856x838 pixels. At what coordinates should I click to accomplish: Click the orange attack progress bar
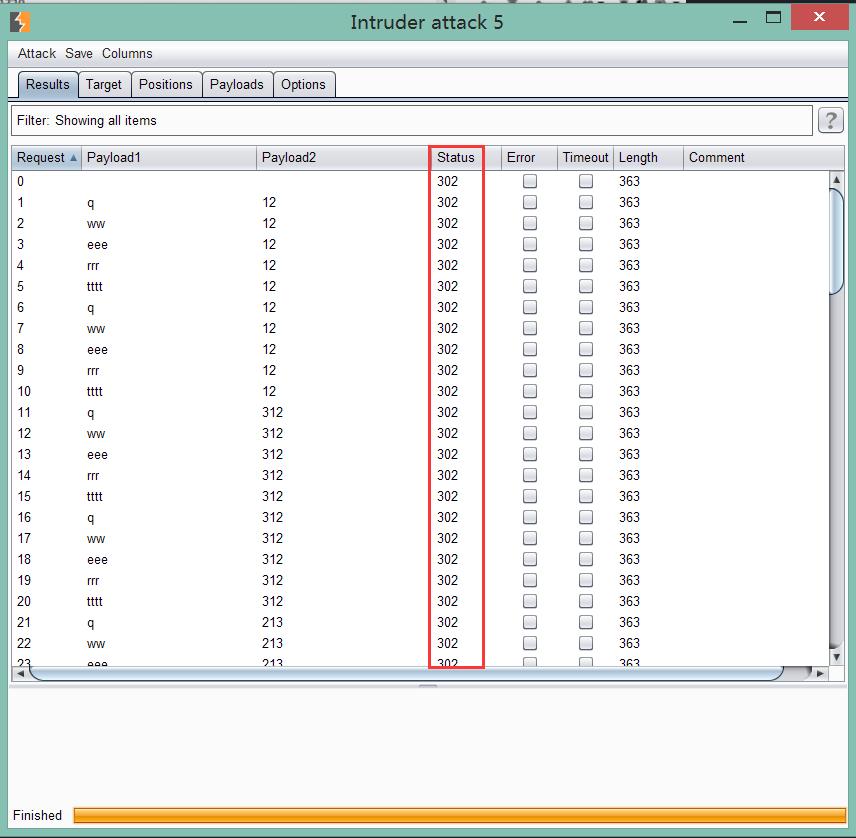459,815
